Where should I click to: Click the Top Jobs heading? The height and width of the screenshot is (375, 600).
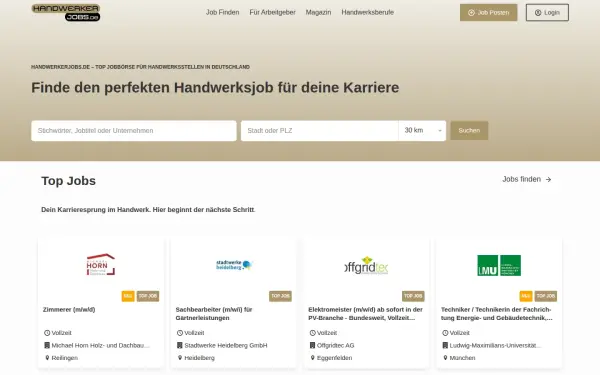pos(68,181)
